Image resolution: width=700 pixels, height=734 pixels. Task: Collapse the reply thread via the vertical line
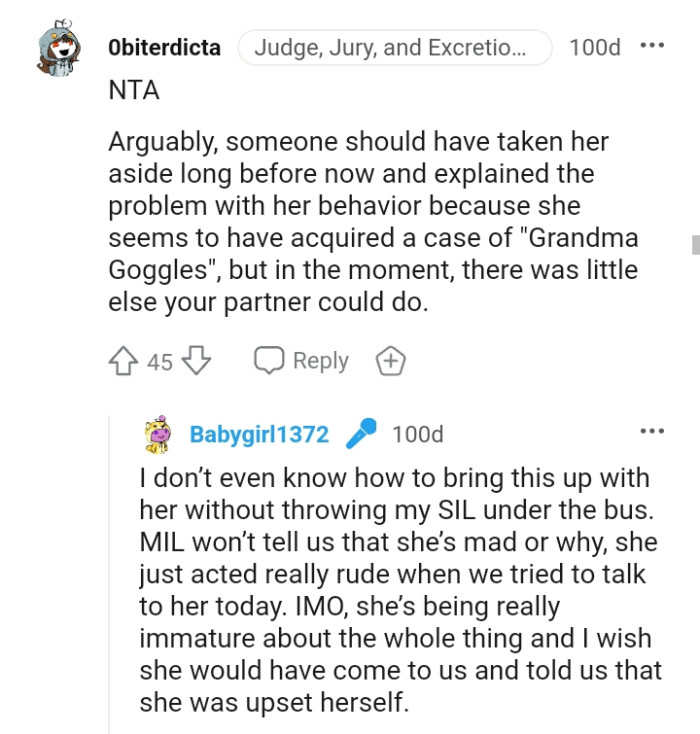click(x=109, y=570)
